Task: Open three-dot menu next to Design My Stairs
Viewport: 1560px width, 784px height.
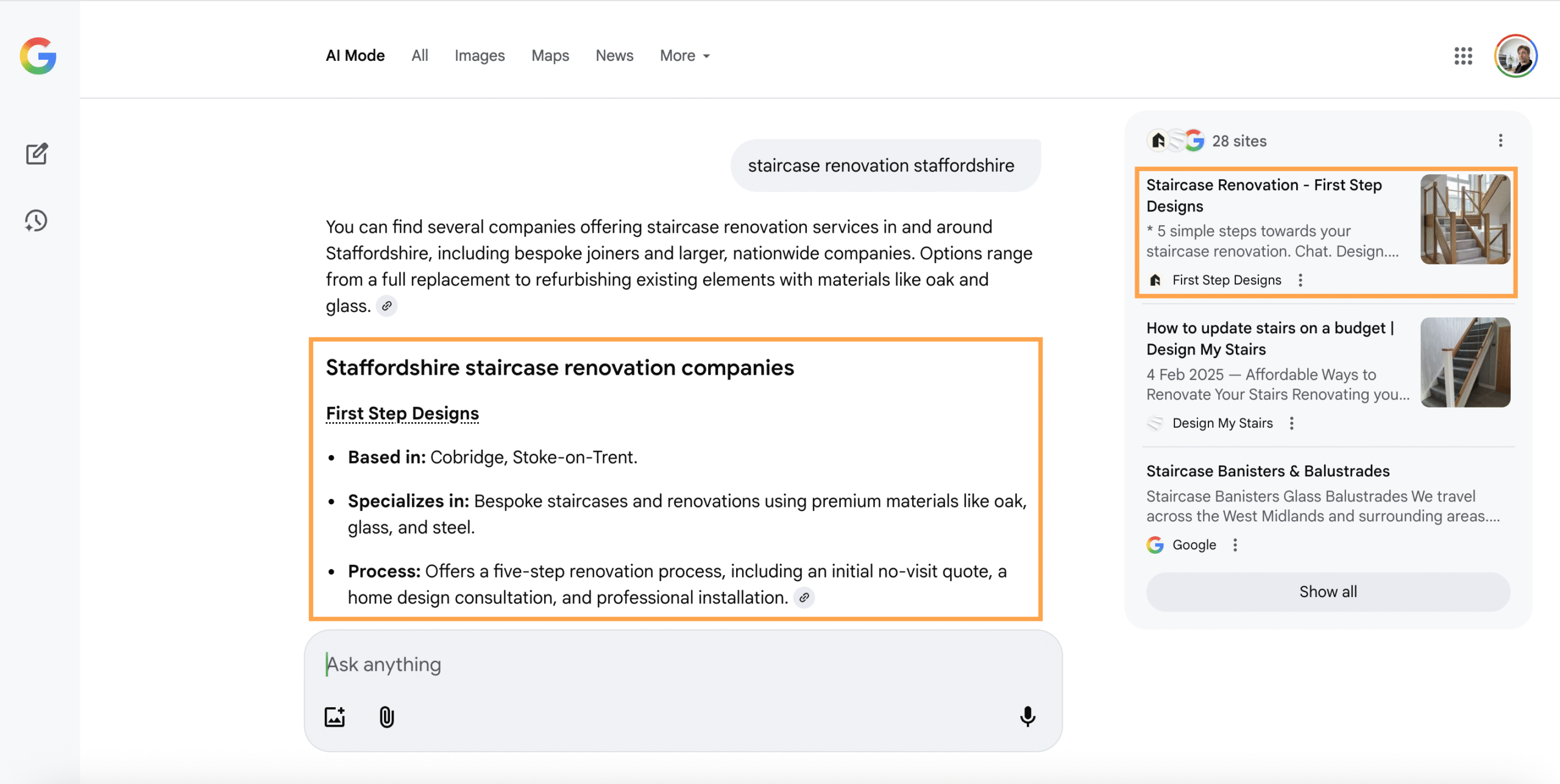Action: (1291, 423)
